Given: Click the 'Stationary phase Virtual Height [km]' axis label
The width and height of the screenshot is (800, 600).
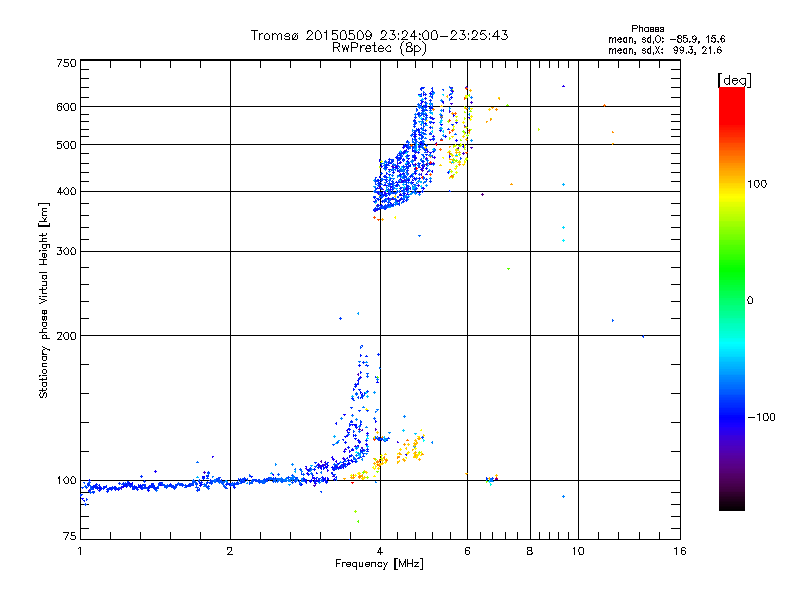Looking at the screenshot, I should (44, 301).
